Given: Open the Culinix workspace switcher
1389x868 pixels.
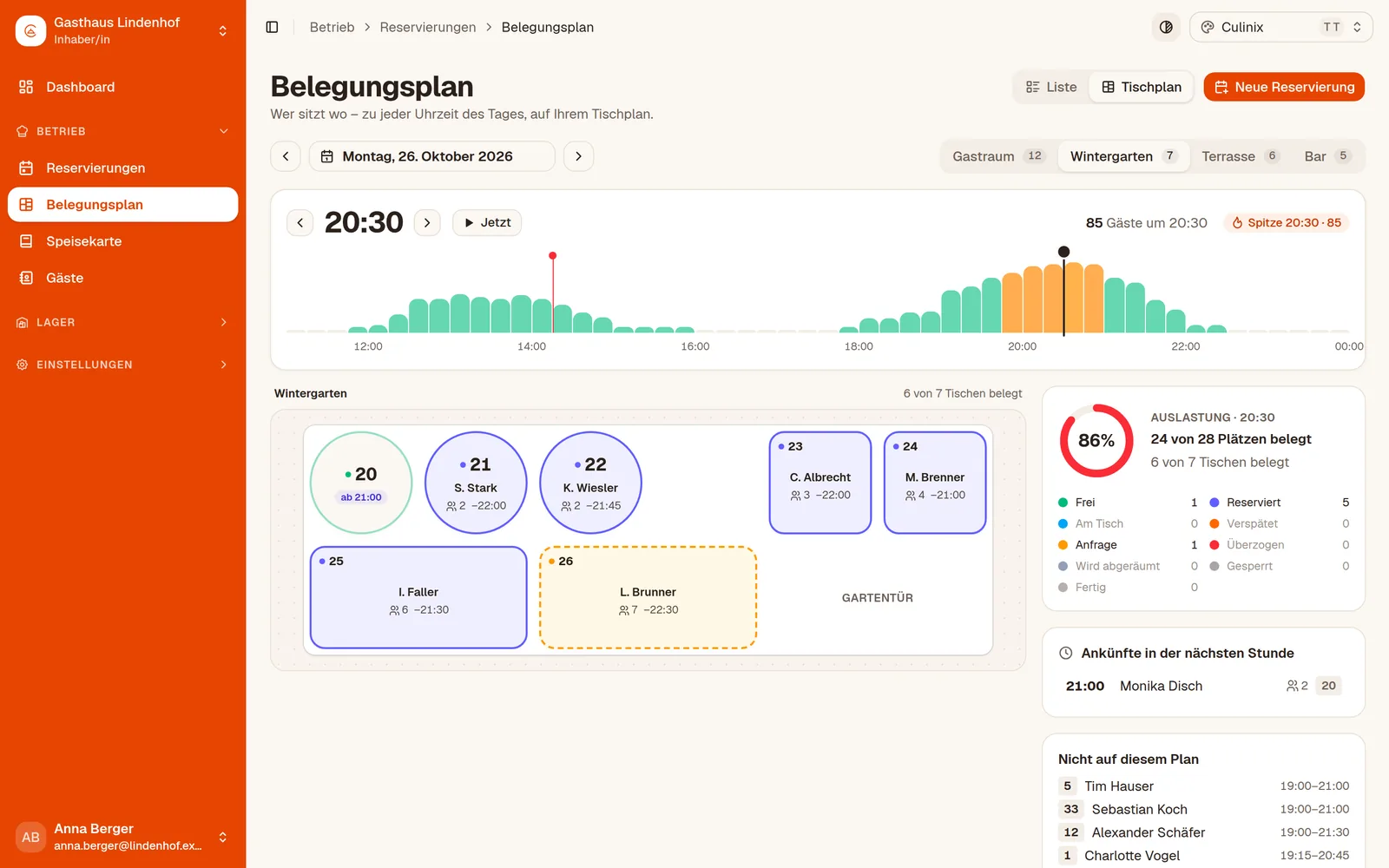Looking at the screenshot, I should pos(1280,27).
